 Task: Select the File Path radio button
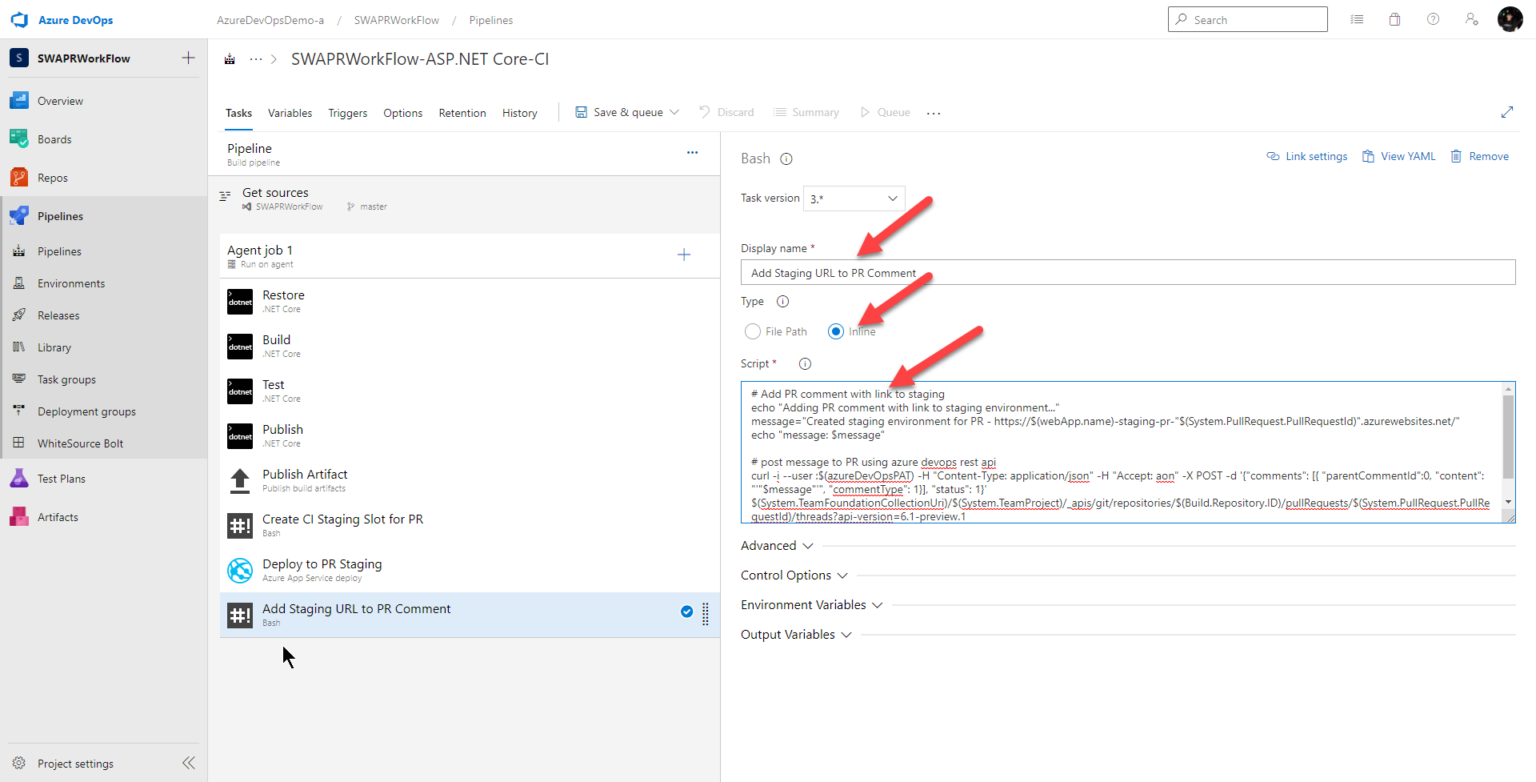[x=753, y=331]
